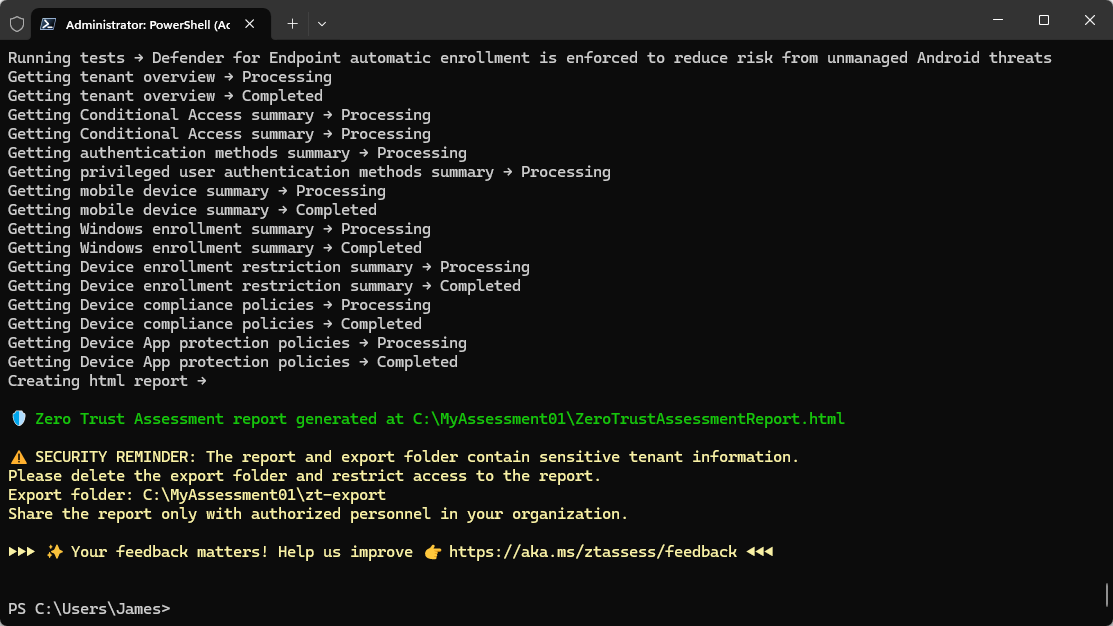Click the blue shield emoji before Zero Trust
This screenshot has height=626, width=1113.
click(x=18, y=419)
